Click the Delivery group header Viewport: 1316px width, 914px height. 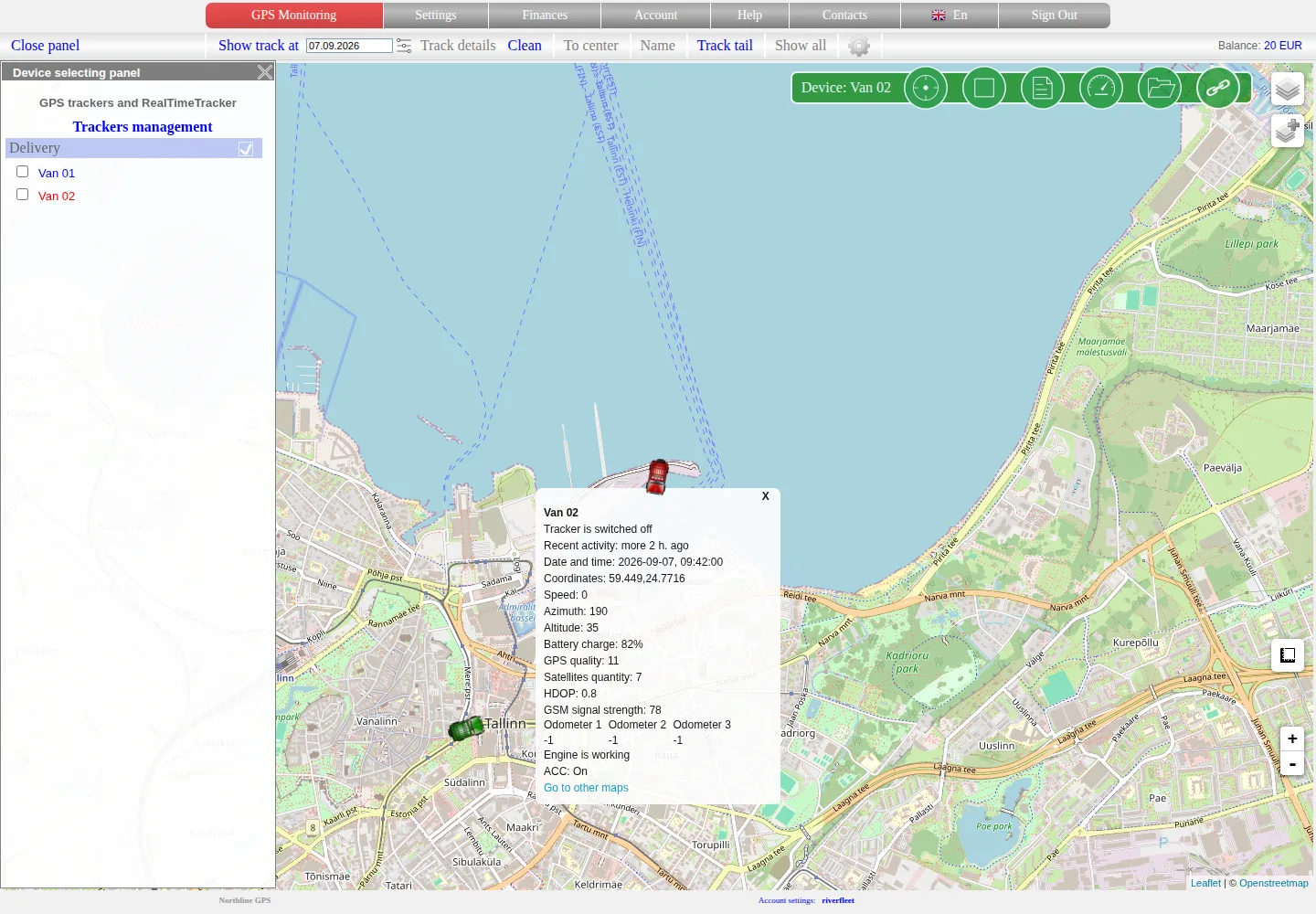click(133, 148)
